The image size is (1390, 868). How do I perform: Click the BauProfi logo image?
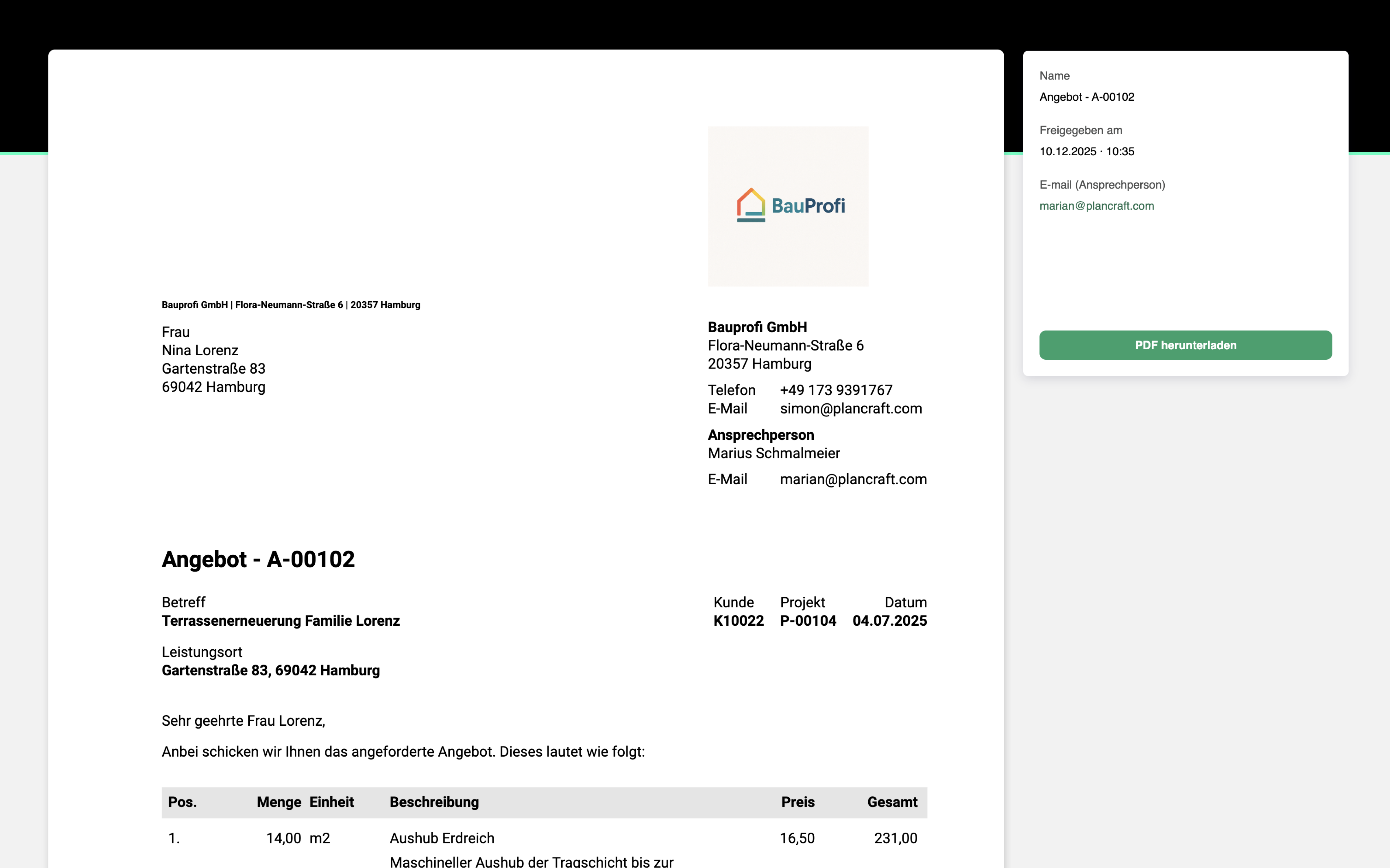788,206
